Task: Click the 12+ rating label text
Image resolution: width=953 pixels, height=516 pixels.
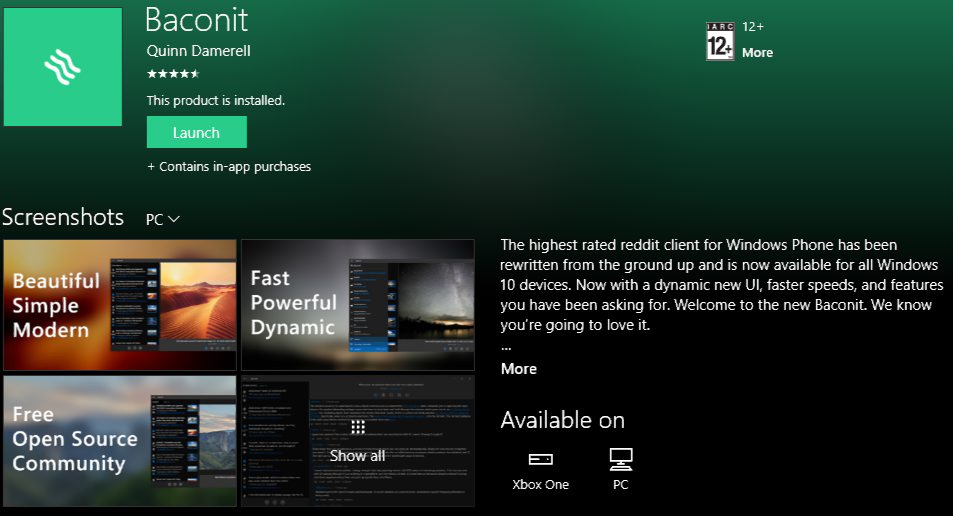Action: tap(753, 27)
